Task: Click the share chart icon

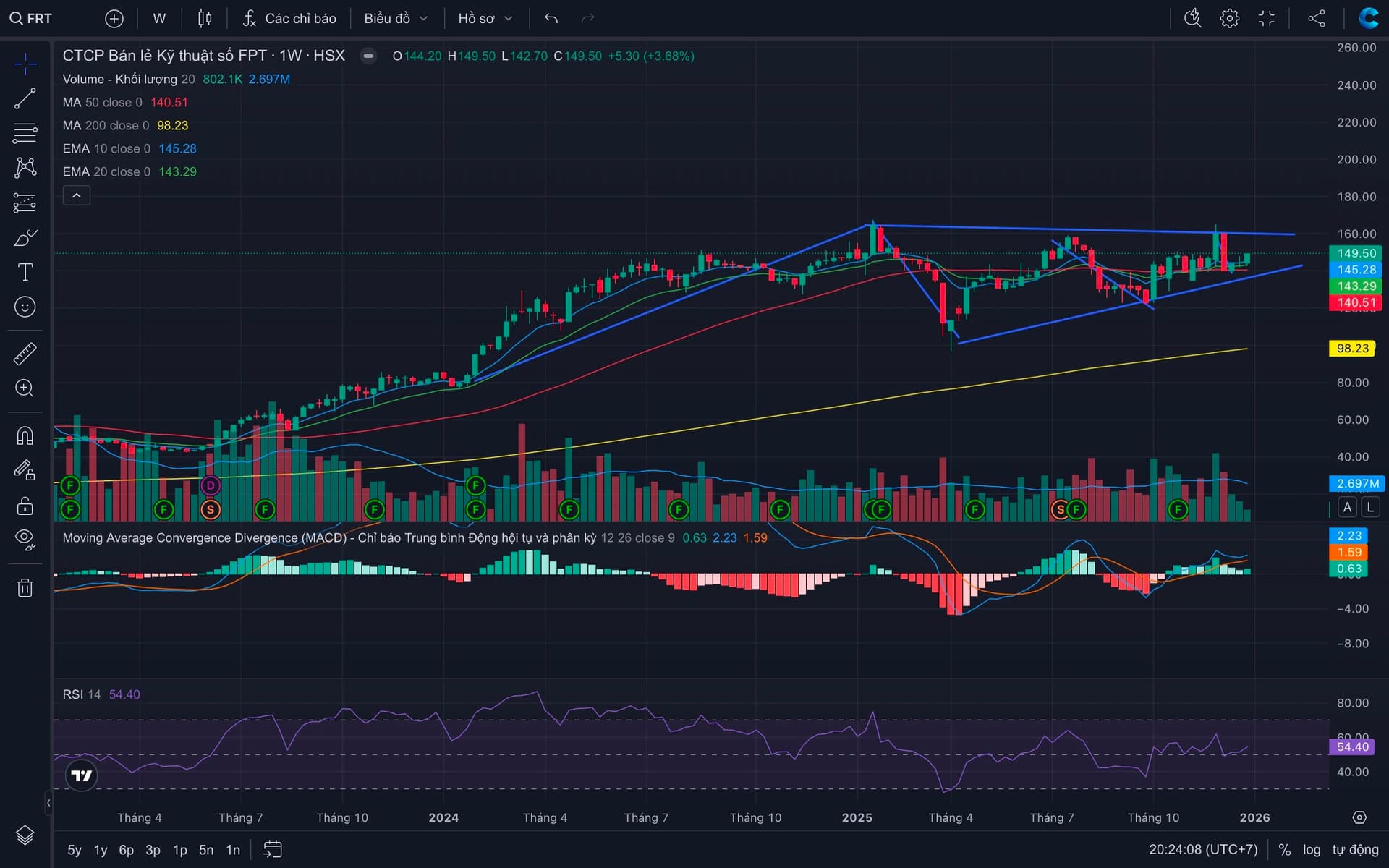Action: [x=1317, y=19]
